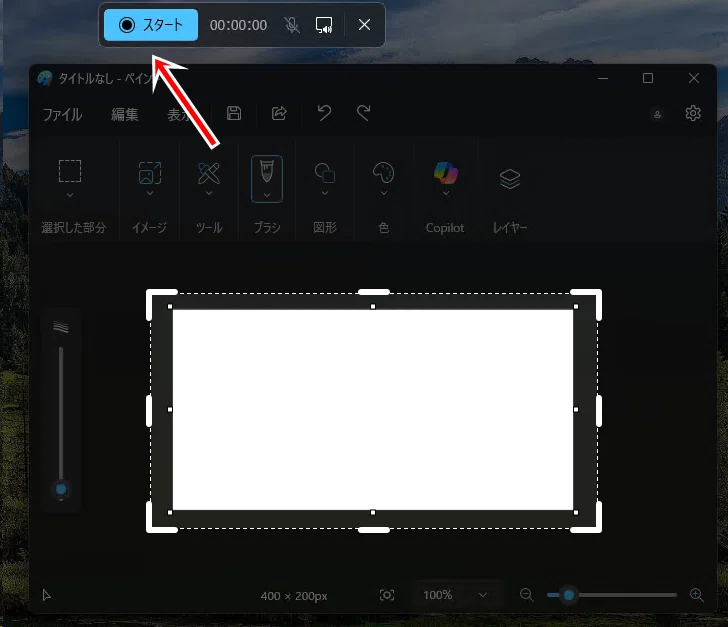Open the 編集 menu in Paint
728x627 pixels.
tap(124, 114)
